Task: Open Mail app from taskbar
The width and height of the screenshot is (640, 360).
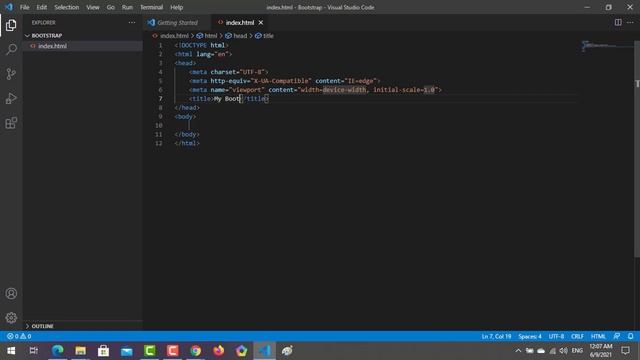Action: click(x=127, y=351)
